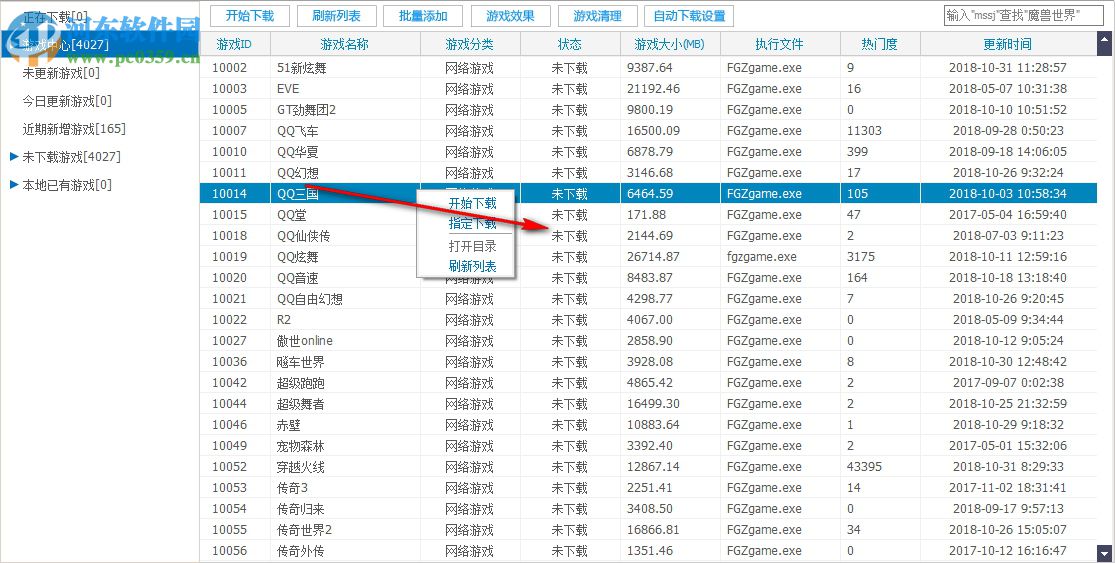Select 打开目录 in the context menu

pyautogui.click(x=472, y=246)
